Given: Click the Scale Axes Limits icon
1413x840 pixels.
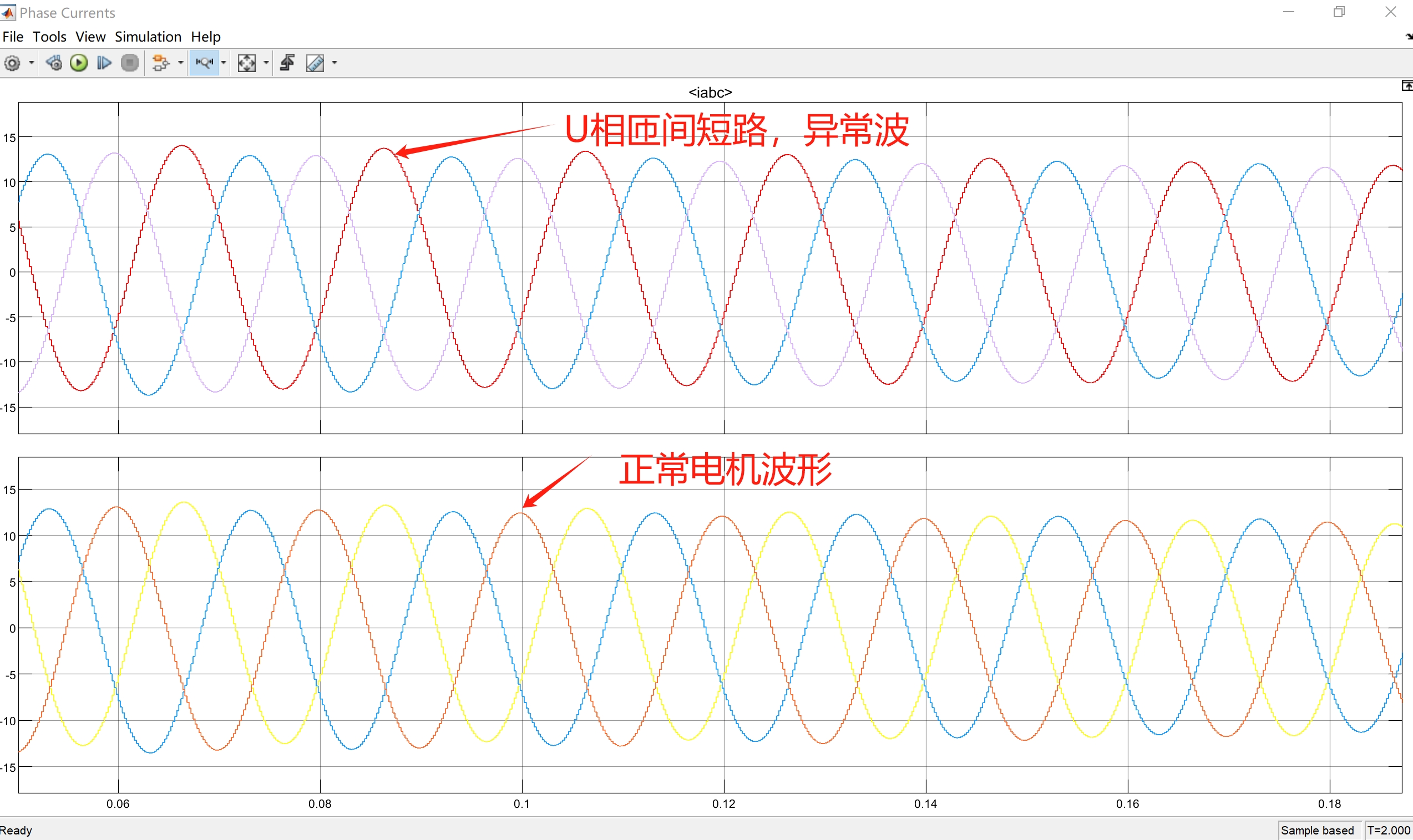Looking at the screenshot, I should pos(246,63).
